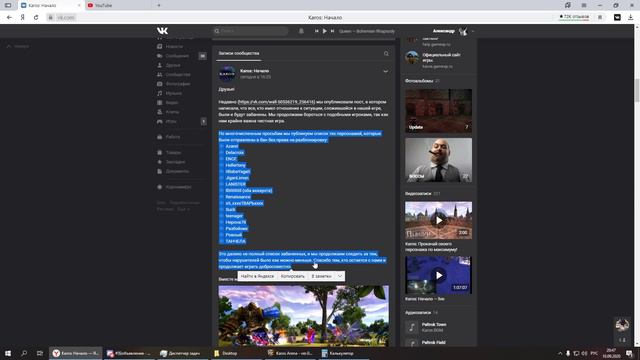This screenshot has height=360, width=640.
Task: Play the Queen – Bohemian Rhapsody track
Action: [324, 31]
